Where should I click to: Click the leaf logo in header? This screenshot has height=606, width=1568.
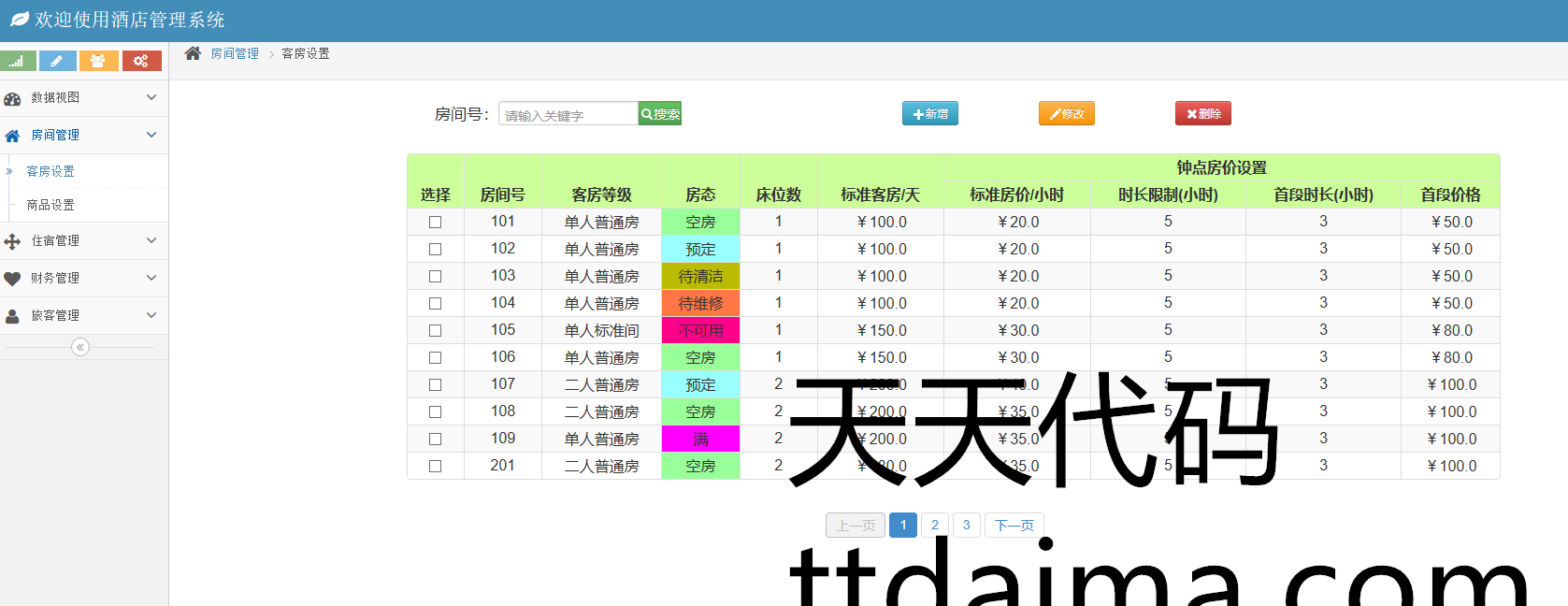tap(19, 20)
